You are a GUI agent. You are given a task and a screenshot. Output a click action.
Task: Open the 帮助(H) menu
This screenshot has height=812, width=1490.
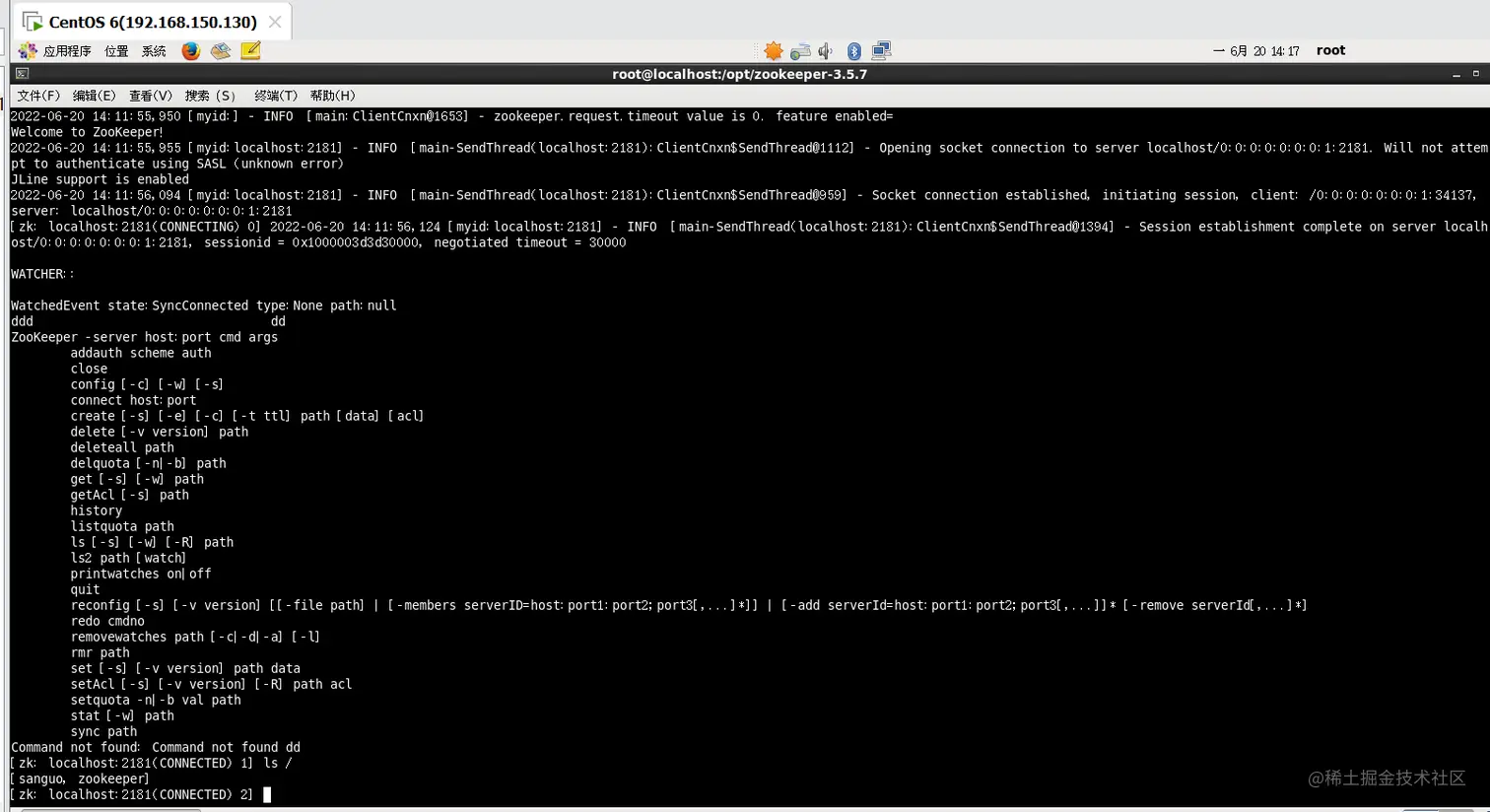click(x=332, y=96)
